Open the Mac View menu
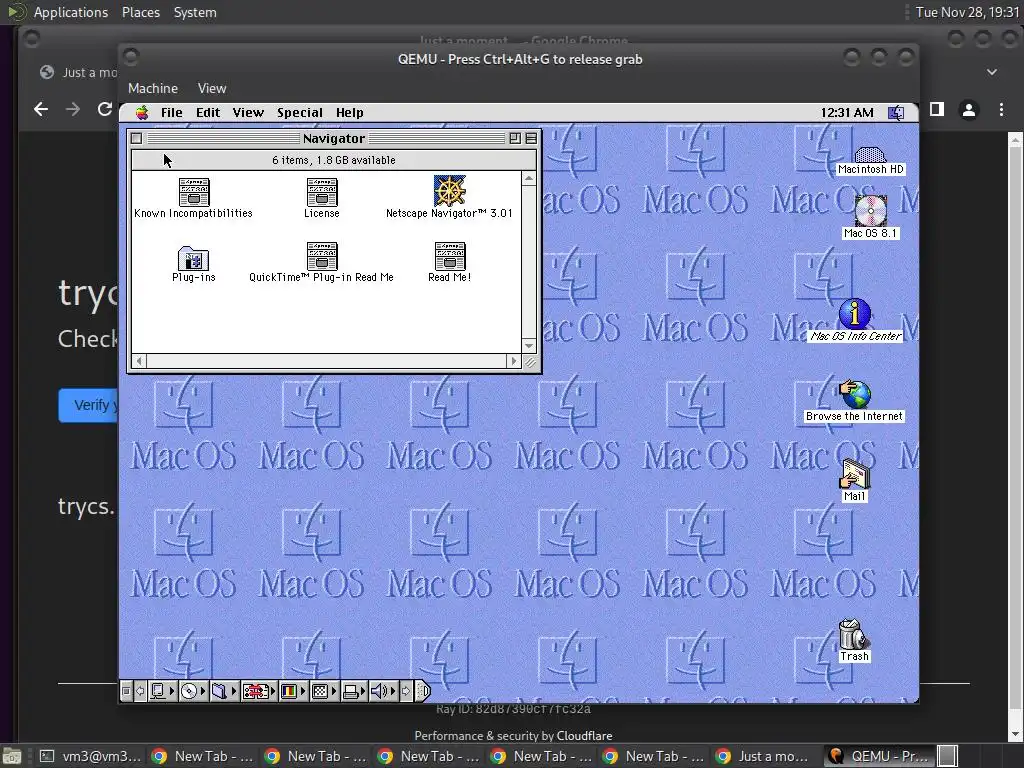The height and width of the screenshot is (768, 1024). coord(248,112)
